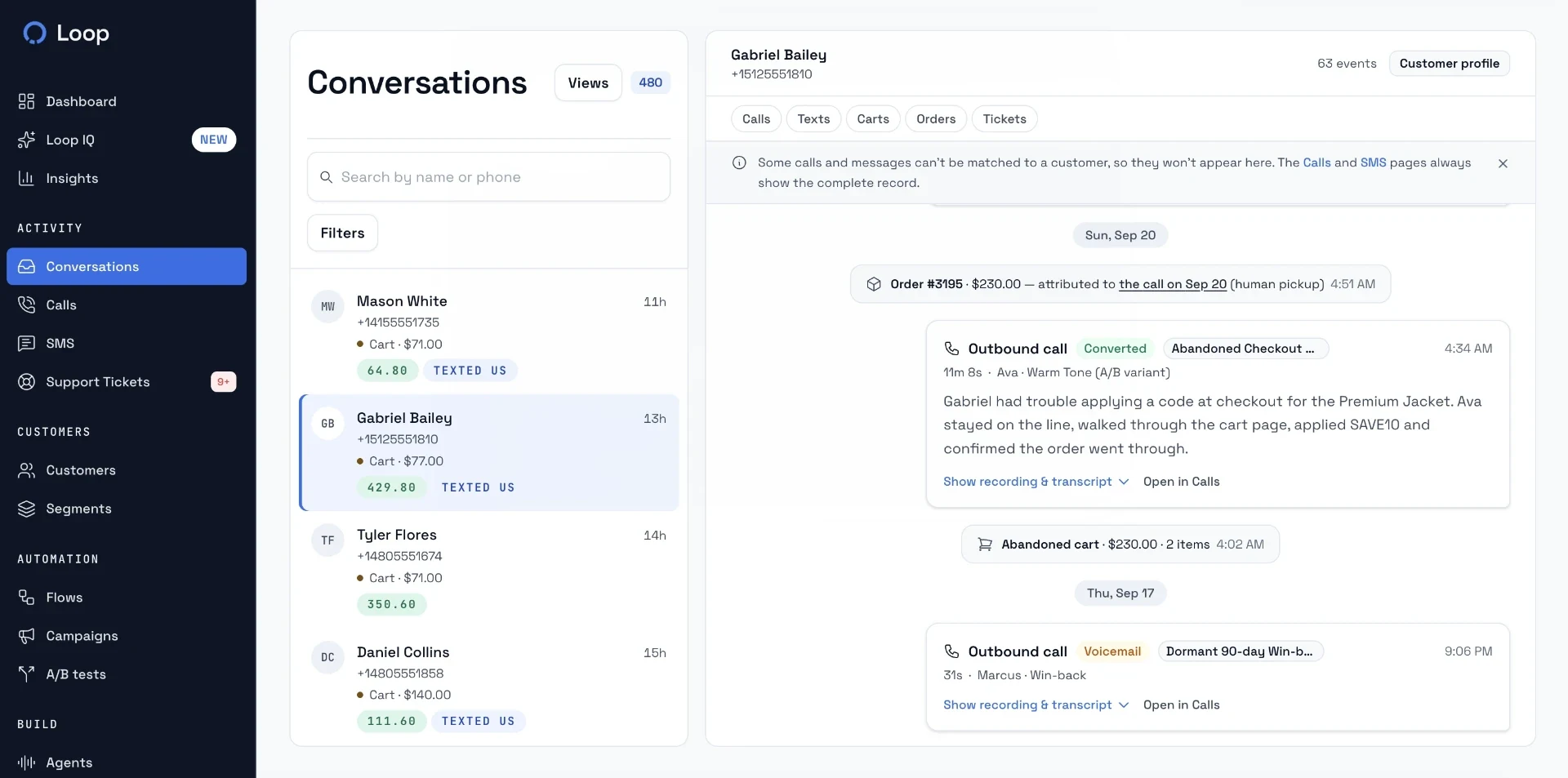1568x778 pixels.
Task: Click the 480 conversations count badge
Action: [650, 82]
